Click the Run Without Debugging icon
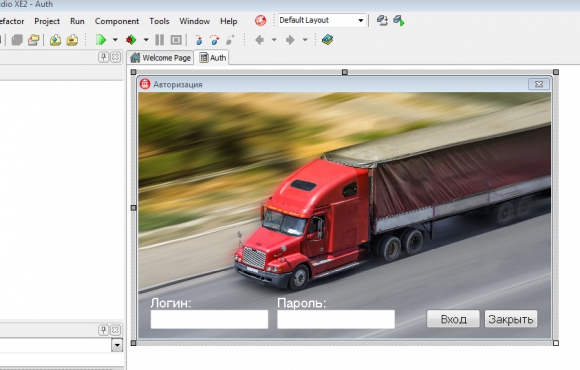 [x=131, y=40]
